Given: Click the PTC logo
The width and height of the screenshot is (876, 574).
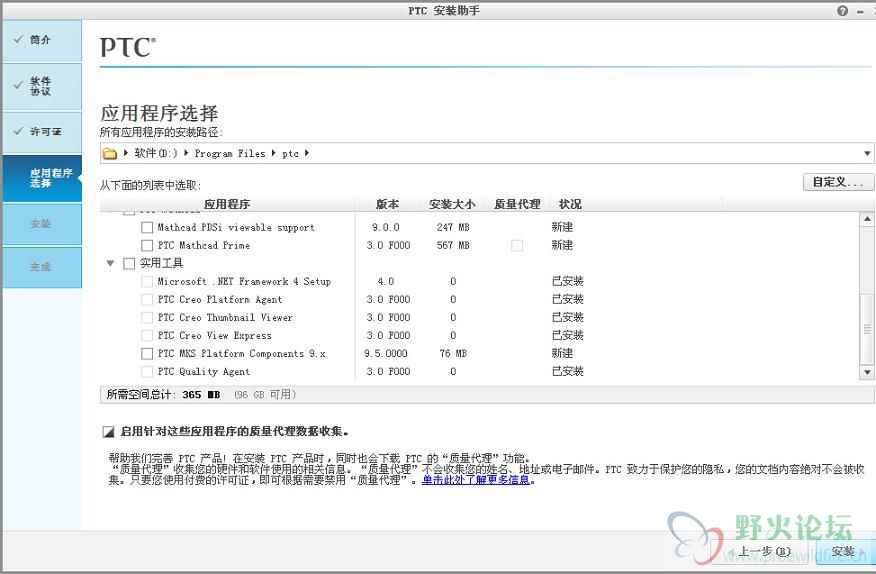Looking at the screenshot, I should tap(128, 48).
